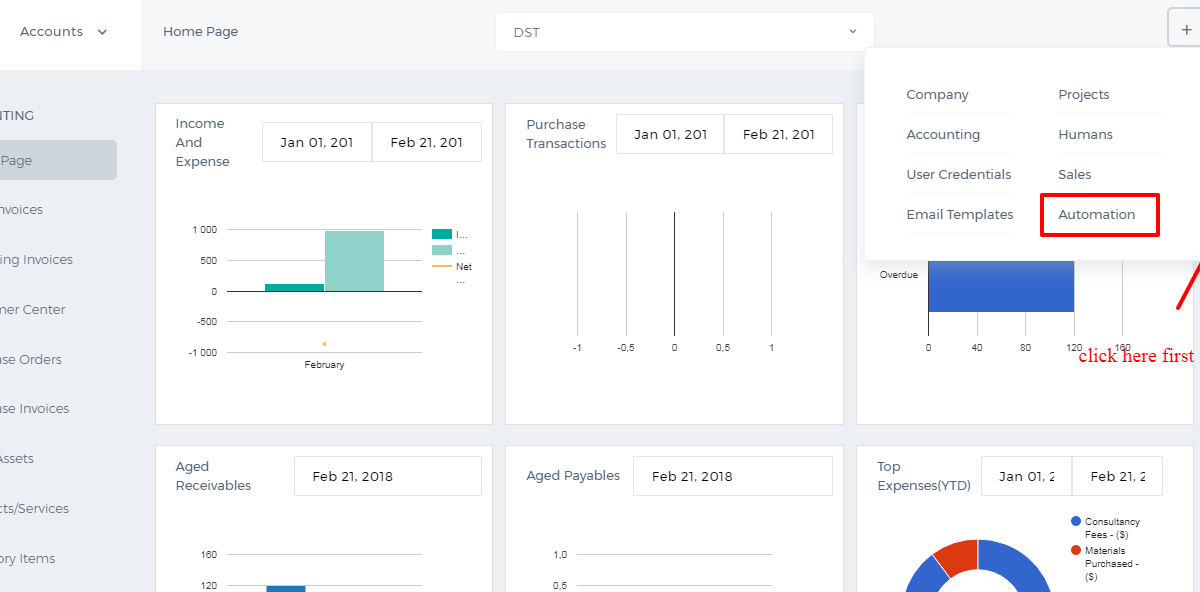Toggle the Net line legend entry
The width and height of the screenshot is (1200, 592).
point(452,267)
